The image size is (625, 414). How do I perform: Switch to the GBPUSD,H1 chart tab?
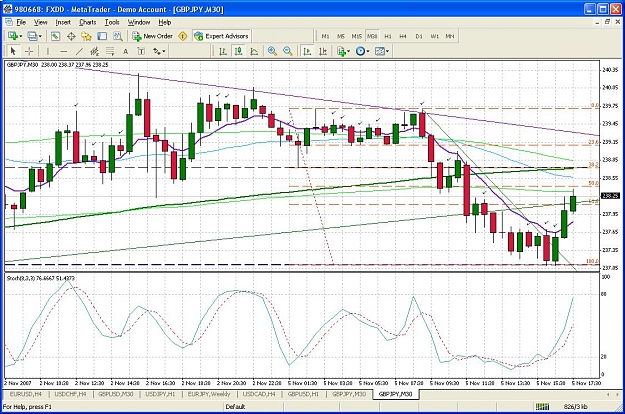303,394
